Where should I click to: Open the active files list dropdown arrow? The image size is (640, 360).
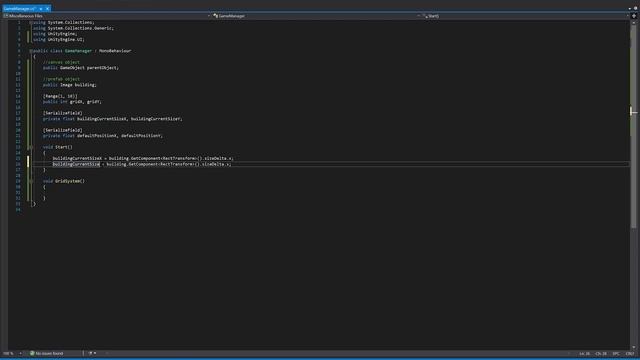pyautogui.click(x=630, y=8)
